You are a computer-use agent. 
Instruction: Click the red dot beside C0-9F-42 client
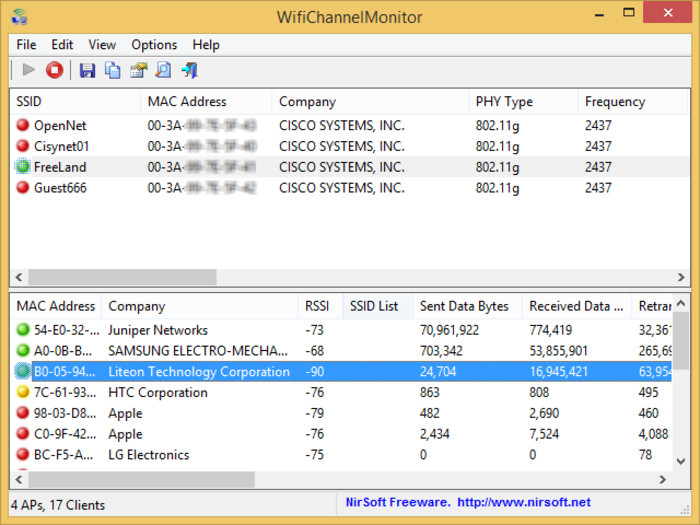(x=23, y=433)
